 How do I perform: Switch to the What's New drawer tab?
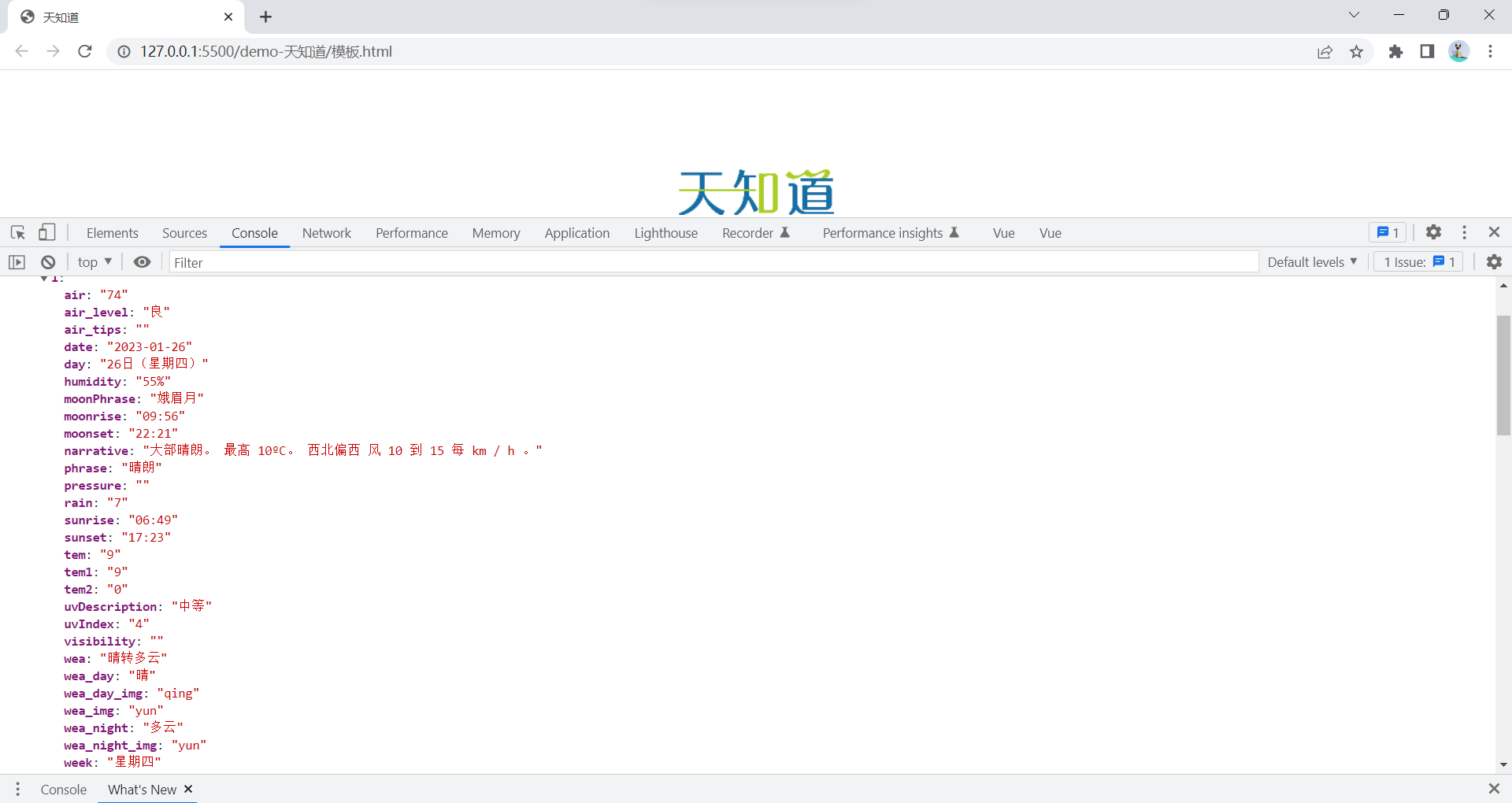coord(142,789)
